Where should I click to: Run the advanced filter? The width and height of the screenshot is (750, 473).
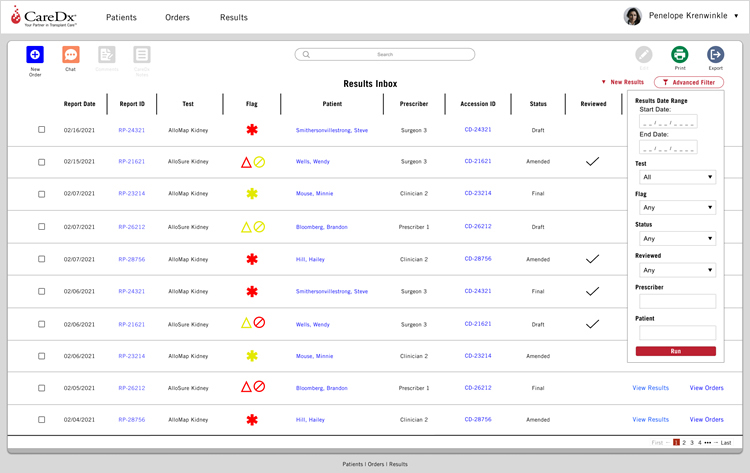(676, 351)
